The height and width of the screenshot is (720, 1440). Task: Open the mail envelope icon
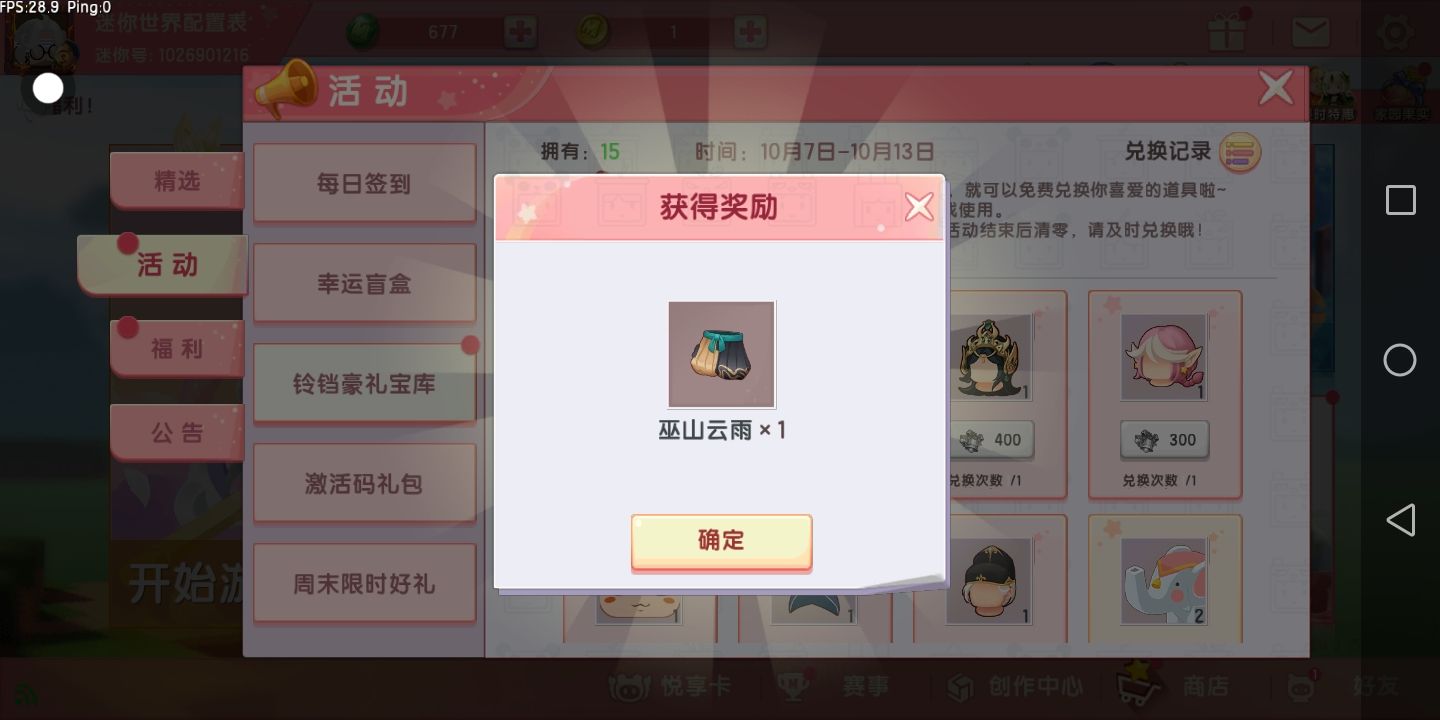pos(1310,31)
